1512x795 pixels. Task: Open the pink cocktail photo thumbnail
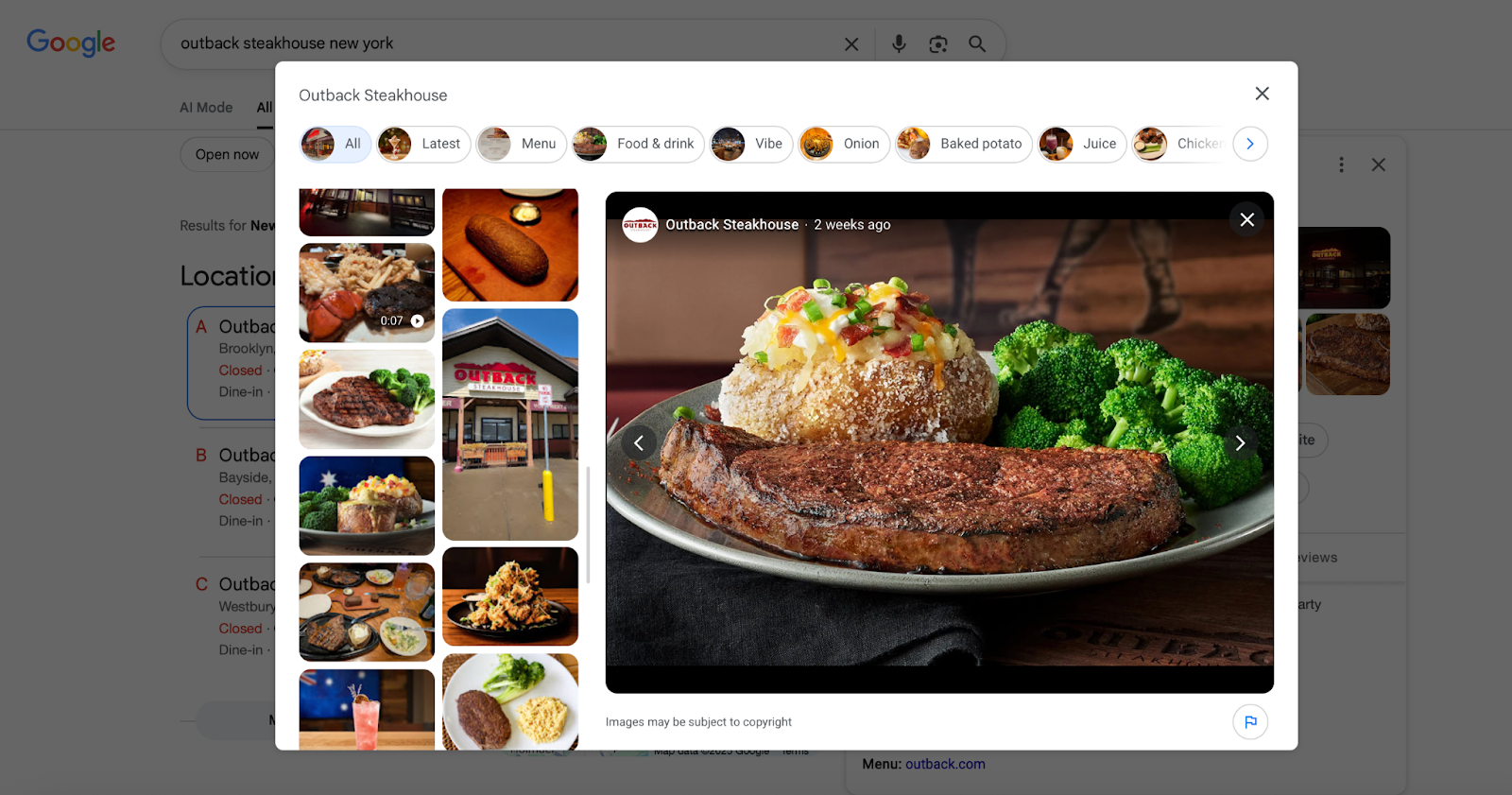(367, 710)
